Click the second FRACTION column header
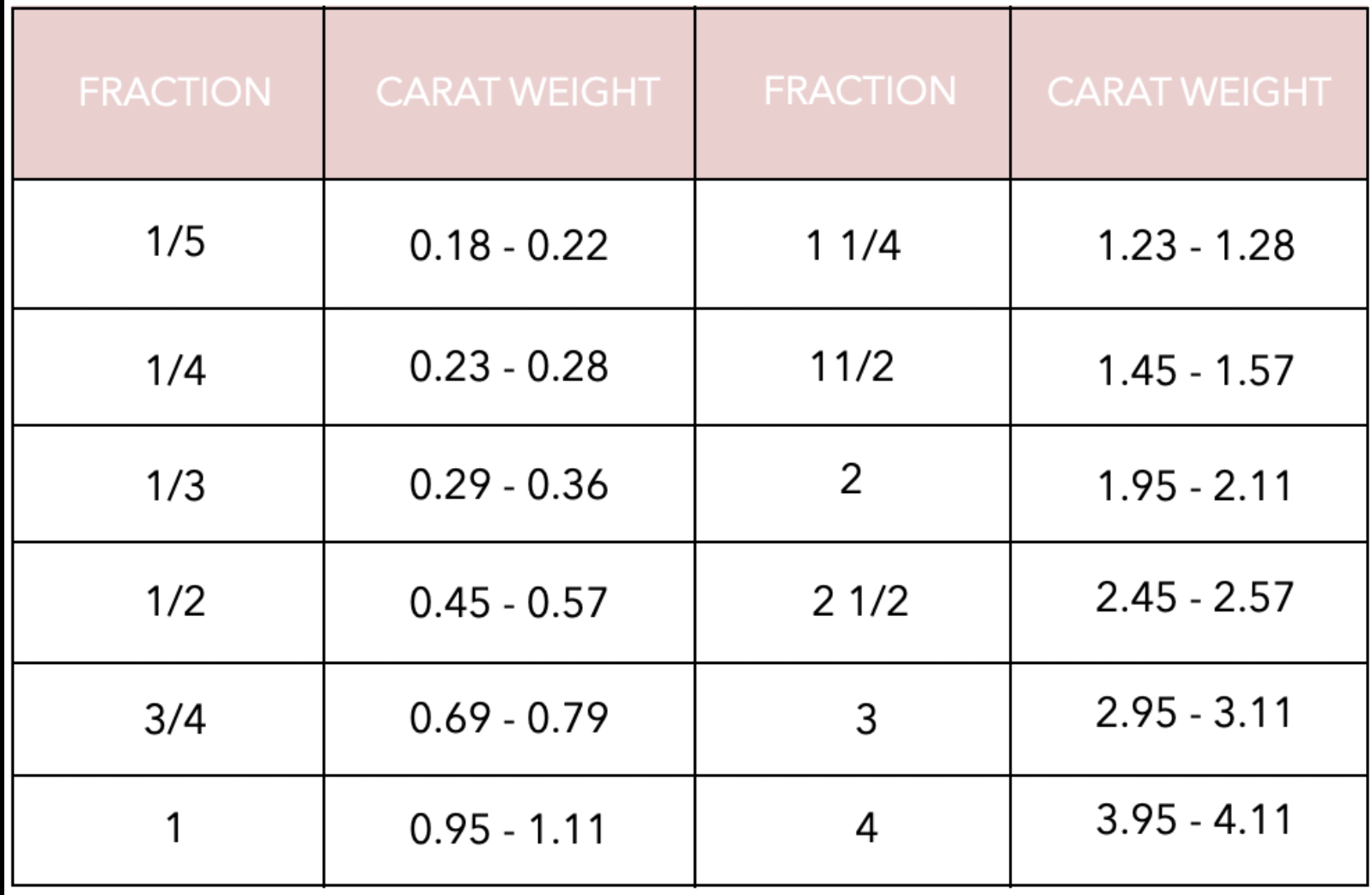 point(859,91)
